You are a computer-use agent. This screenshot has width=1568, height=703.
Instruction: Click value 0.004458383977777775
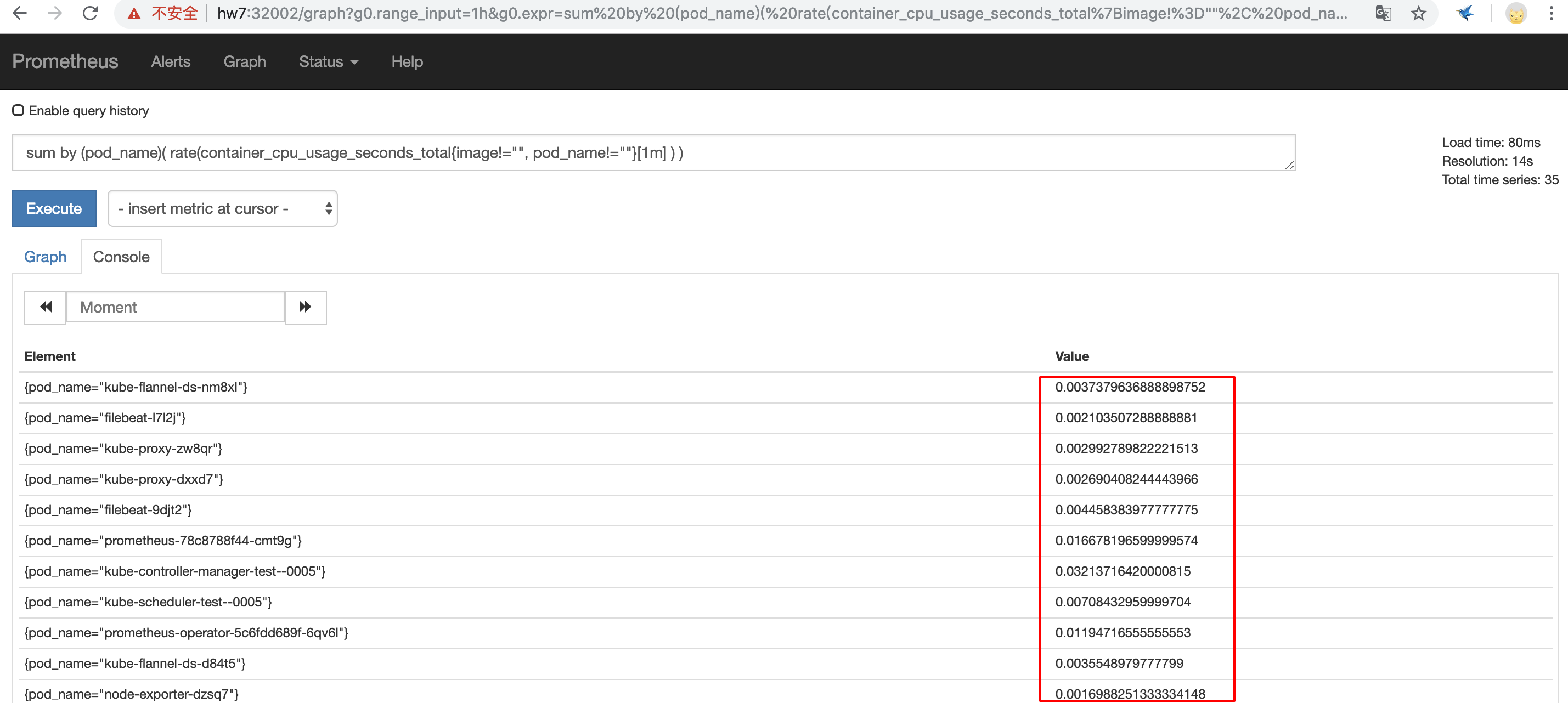pyautogui.click(x=1126, y=510)
